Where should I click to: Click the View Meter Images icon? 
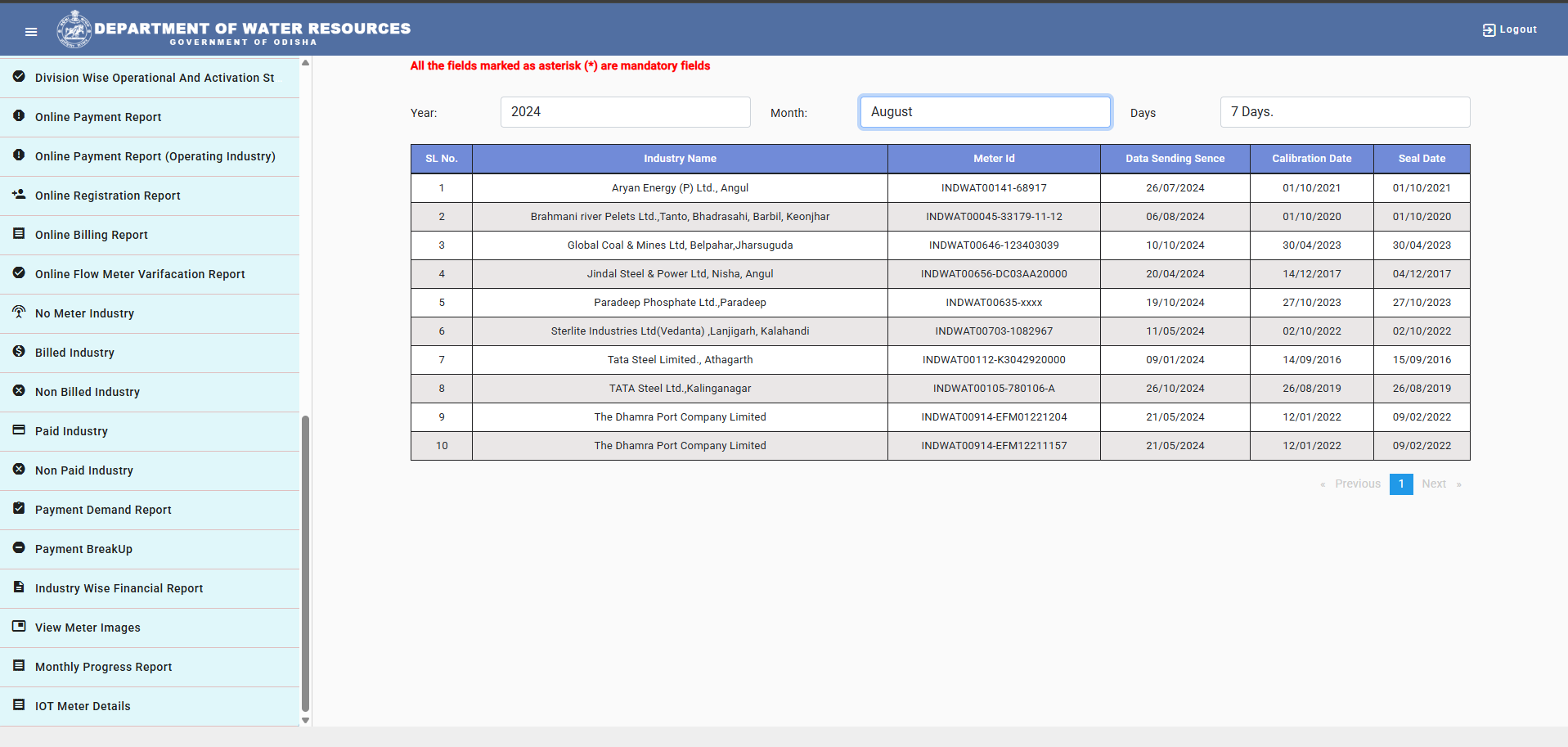pos(19,626)
